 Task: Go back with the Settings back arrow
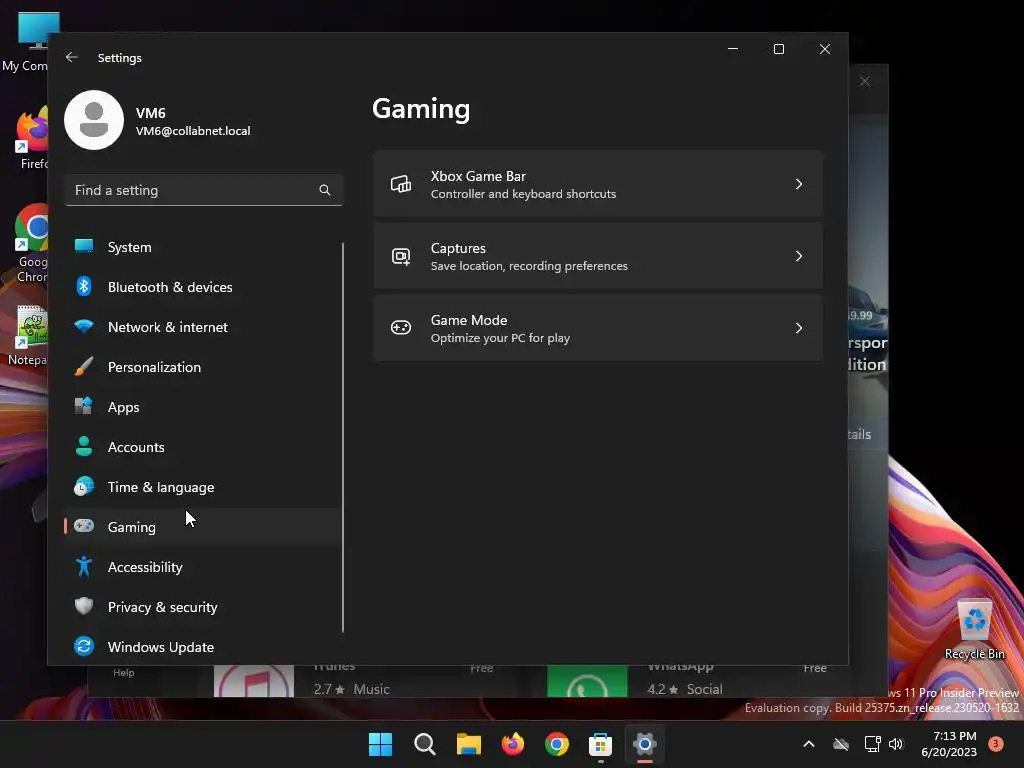72,57
